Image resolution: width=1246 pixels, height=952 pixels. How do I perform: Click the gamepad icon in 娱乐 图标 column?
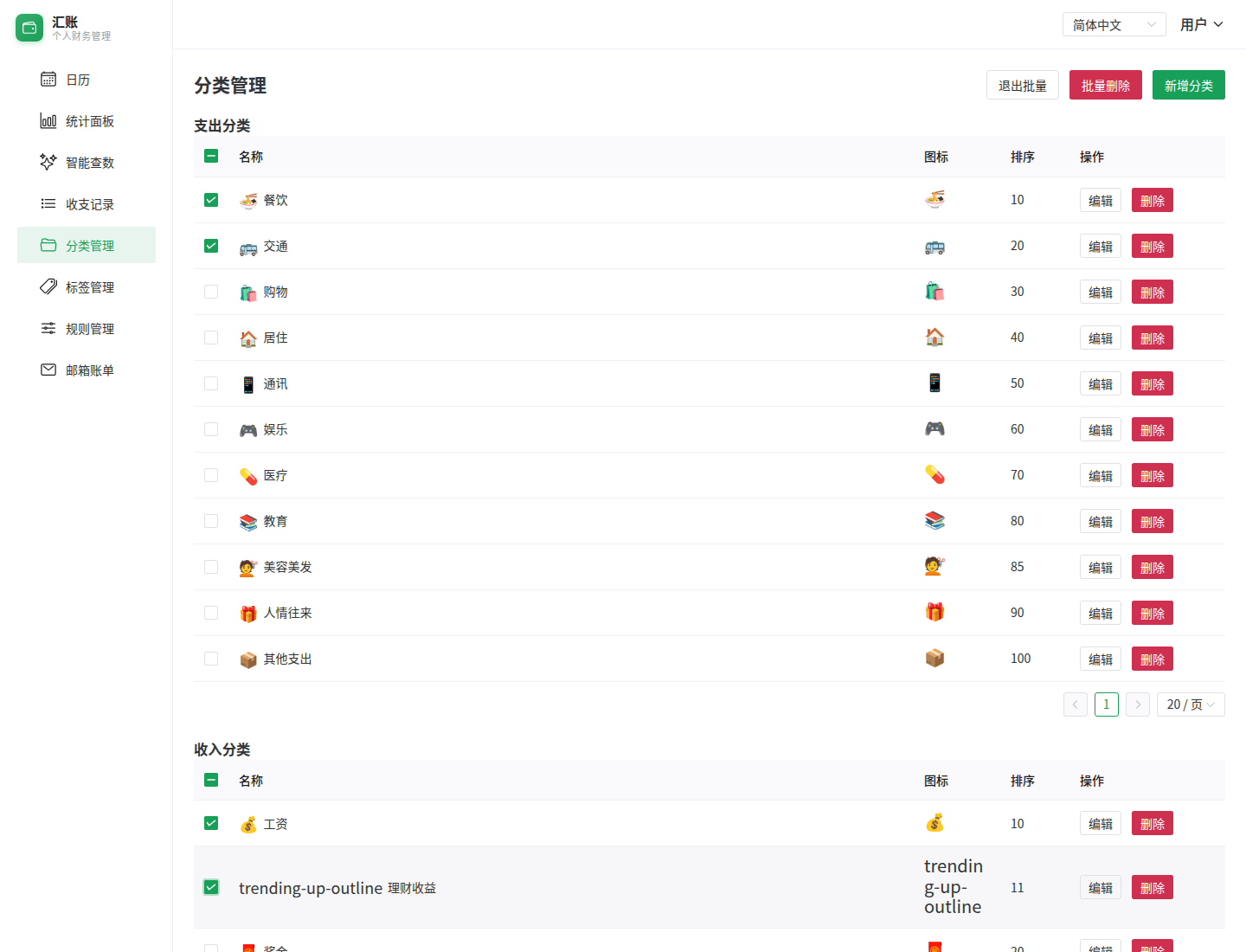pyautogui.click(x=934, y=428)
